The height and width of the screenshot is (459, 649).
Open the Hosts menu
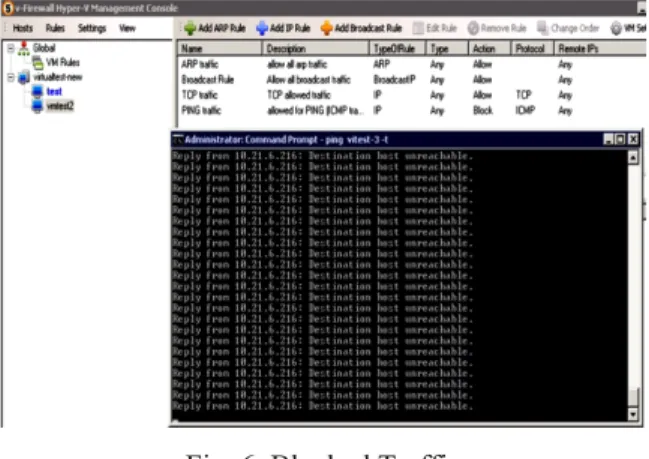(22, 28)
